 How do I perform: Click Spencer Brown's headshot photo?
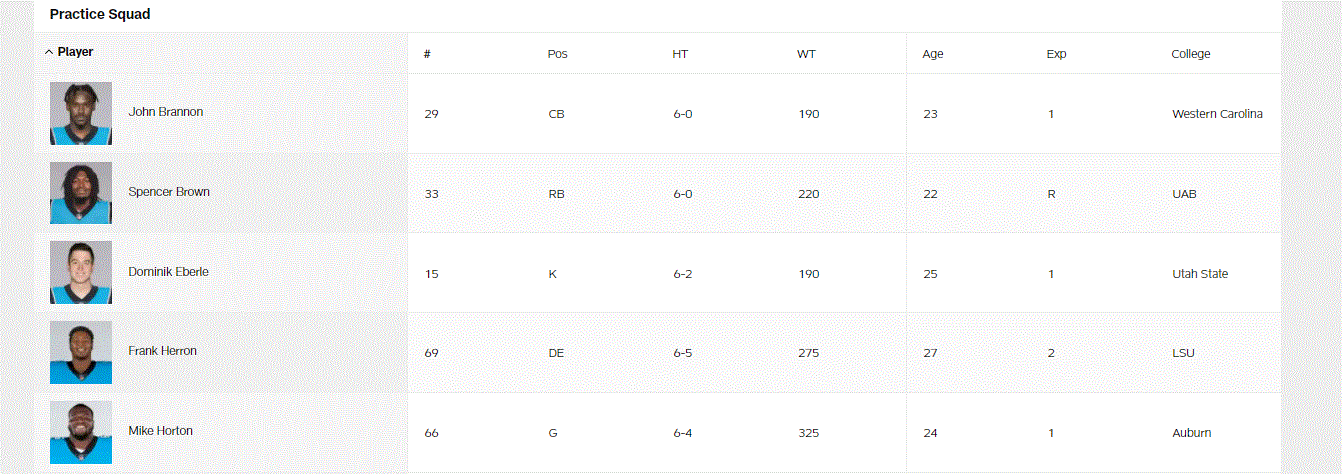(x=81, y=193)
